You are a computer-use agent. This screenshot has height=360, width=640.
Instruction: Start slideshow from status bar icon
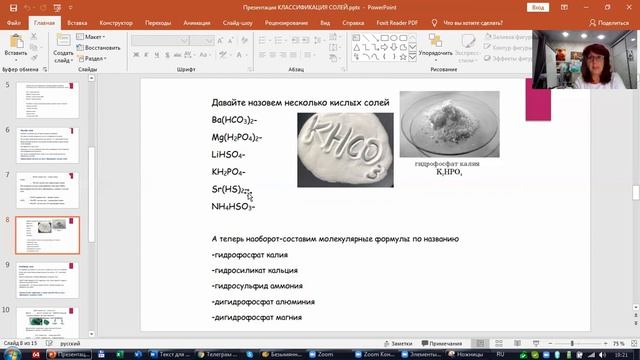click(x=536, y=344)
